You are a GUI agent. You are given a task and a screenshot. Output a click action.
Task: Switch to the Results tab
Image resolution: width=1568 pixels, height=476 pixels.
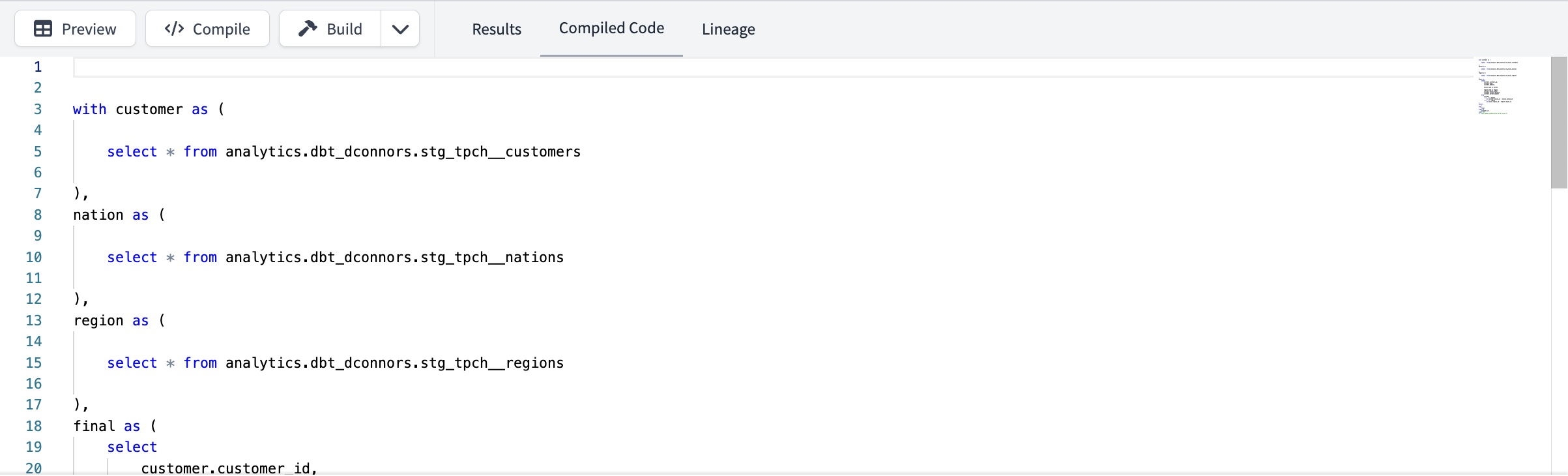point(497,29)
